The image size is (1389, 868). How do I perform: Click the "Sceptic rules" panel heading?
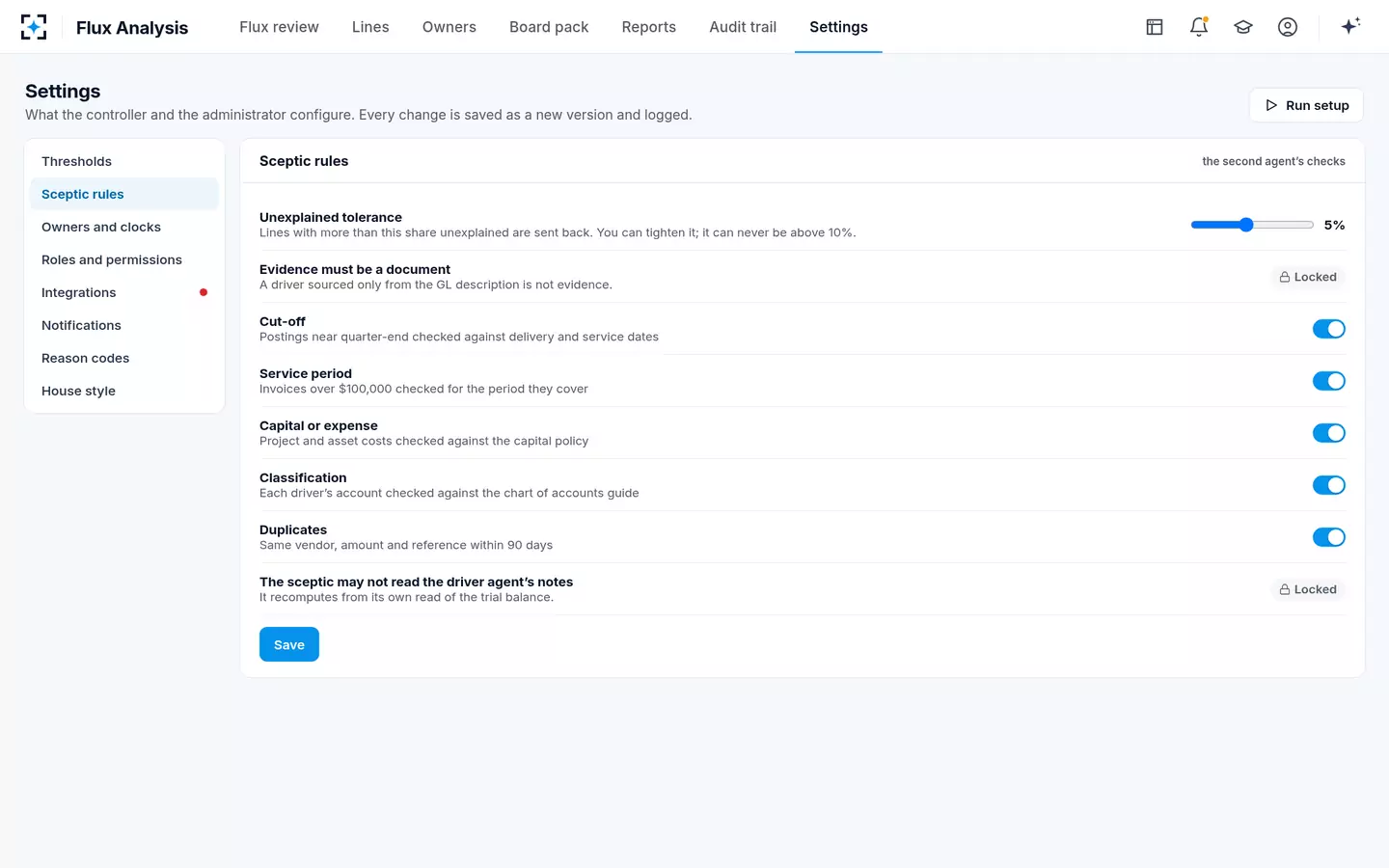pyautogui.click(x=304, y=161)
